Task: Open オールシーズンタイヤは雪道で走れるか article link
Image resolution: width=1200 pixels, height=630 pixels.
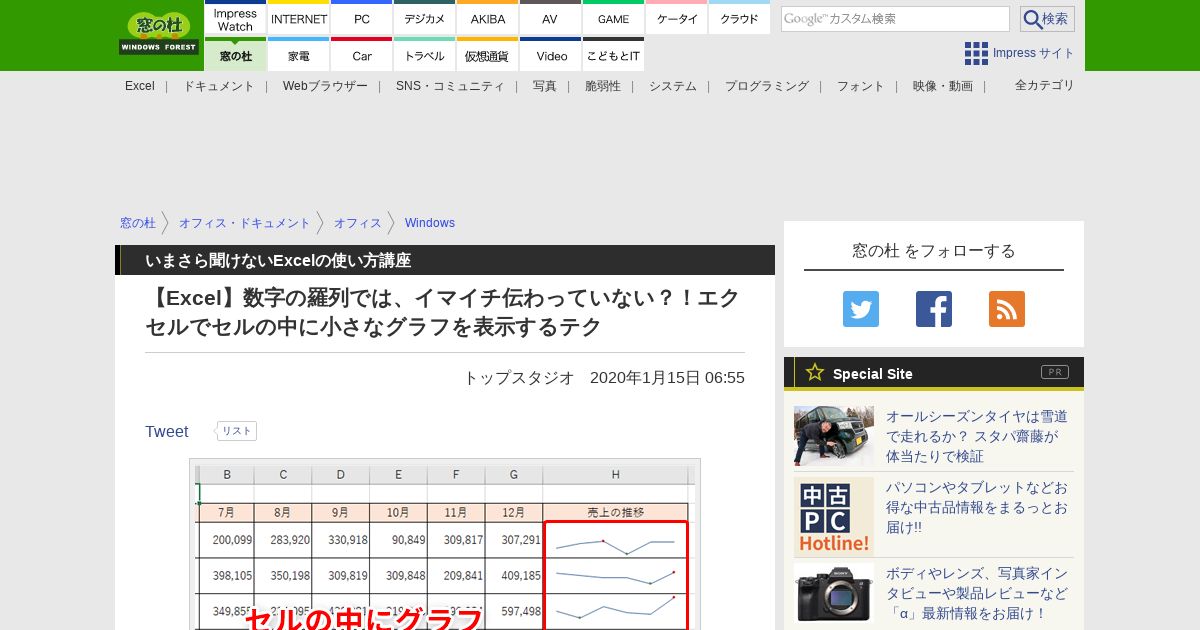Action: click(x=977, y=436)
